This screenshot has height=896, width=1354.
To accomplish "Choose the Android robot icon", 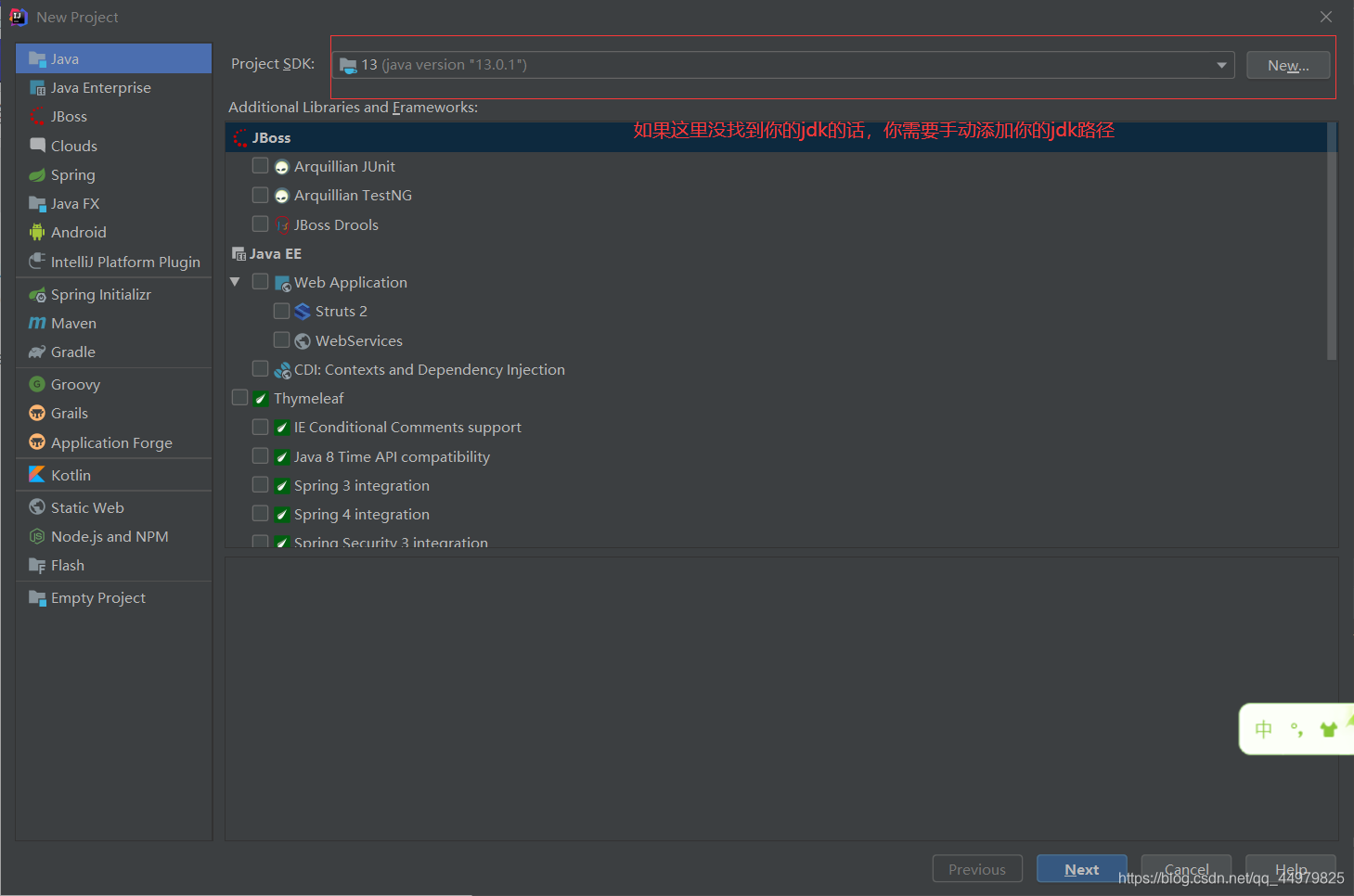I will pyautogui.click(x=37, y=232).
